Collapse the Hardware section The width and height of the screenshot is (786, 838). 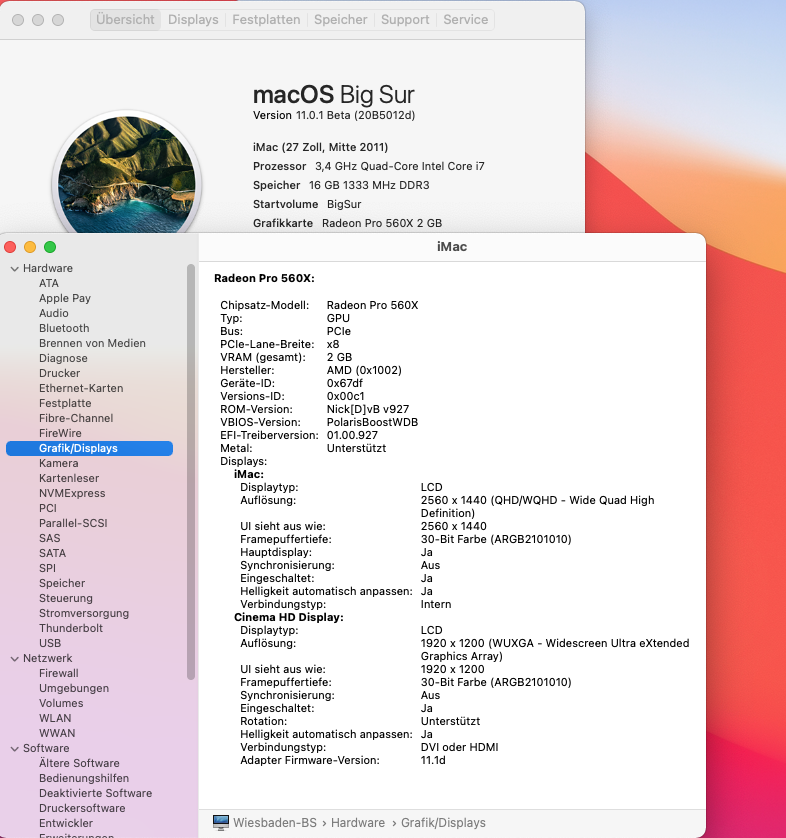[x=14, y=269]
